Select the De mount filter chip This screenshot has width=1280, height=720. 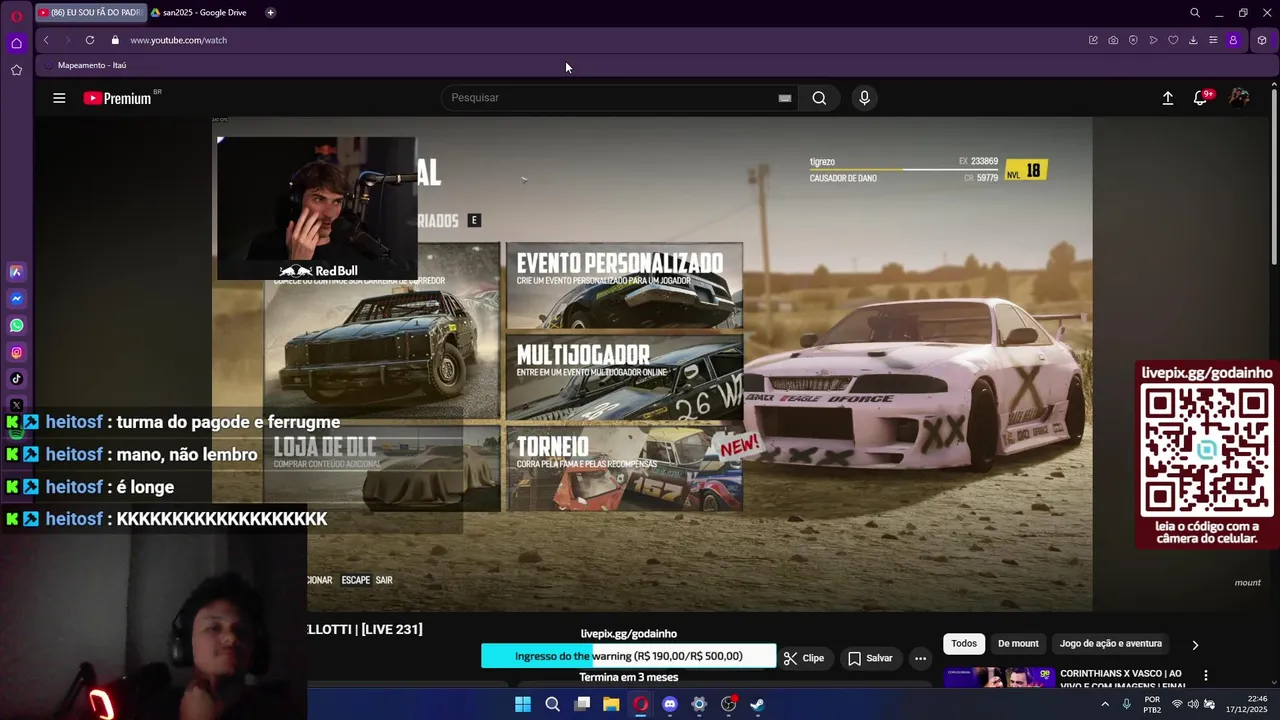coord(1018,644)
